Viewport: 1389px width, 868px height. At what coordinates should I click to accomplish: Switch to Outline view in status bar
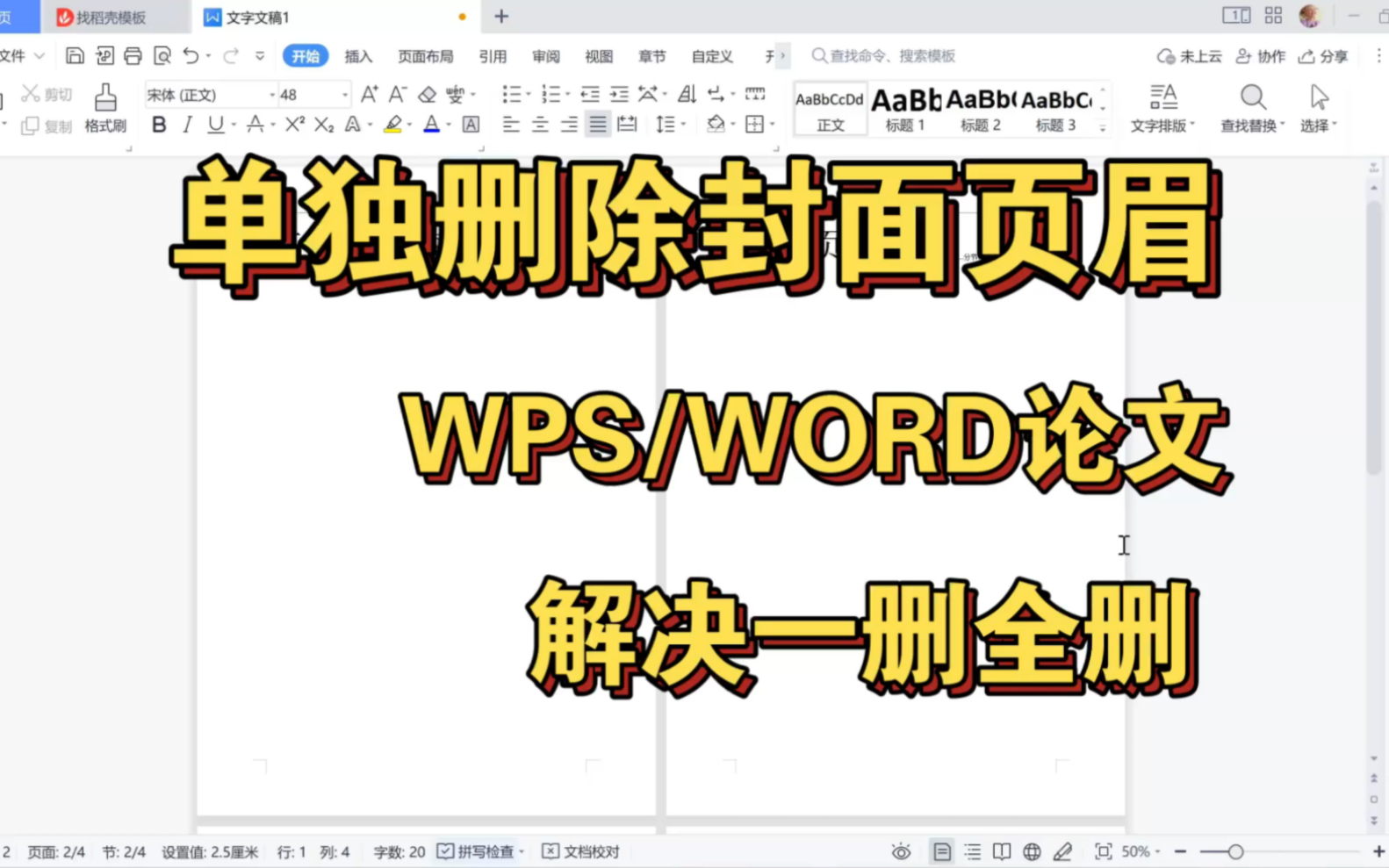[972, 851]
